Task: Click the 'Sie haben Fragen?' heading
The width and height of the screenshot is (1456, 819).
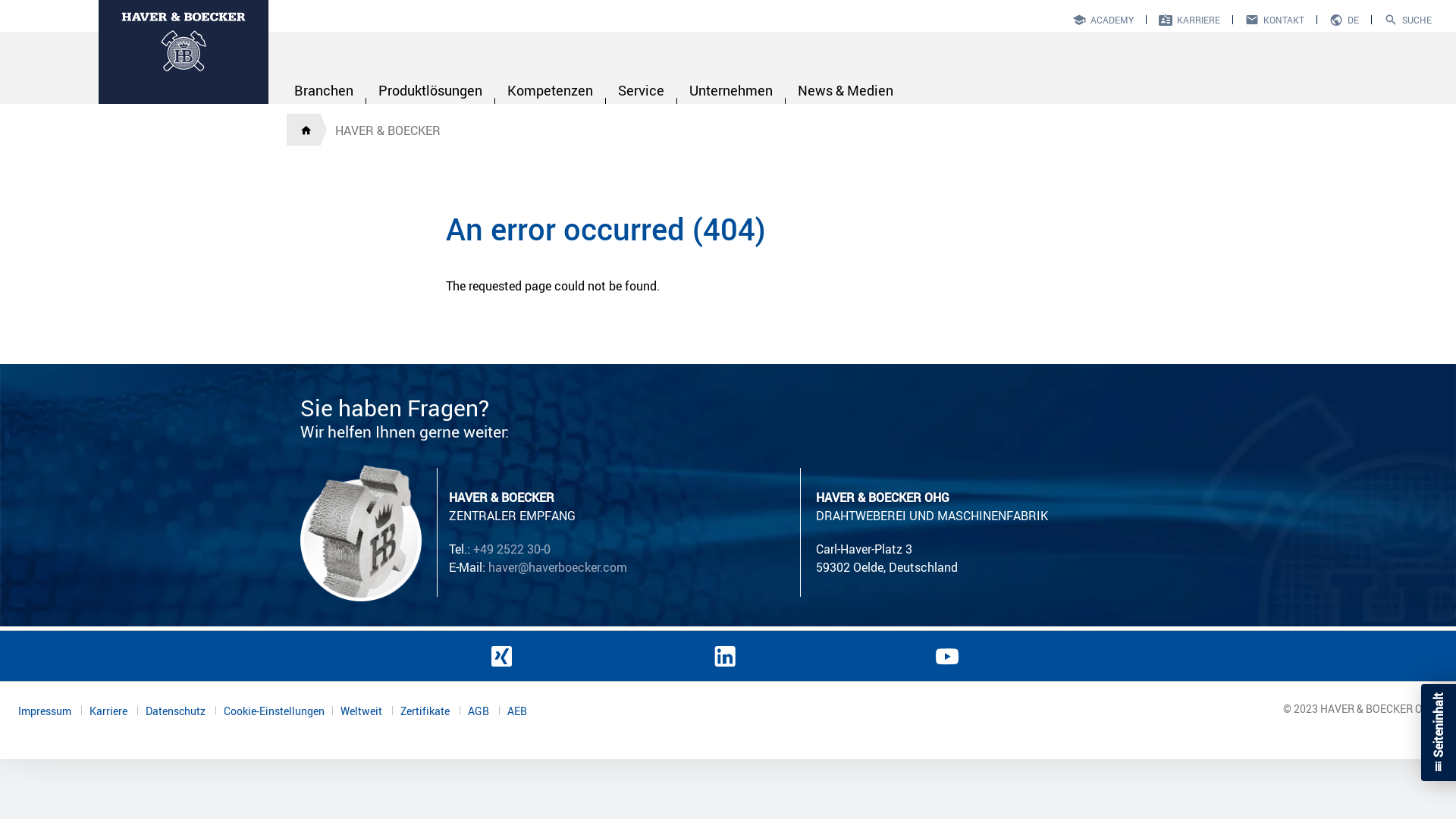Action: 394,408
